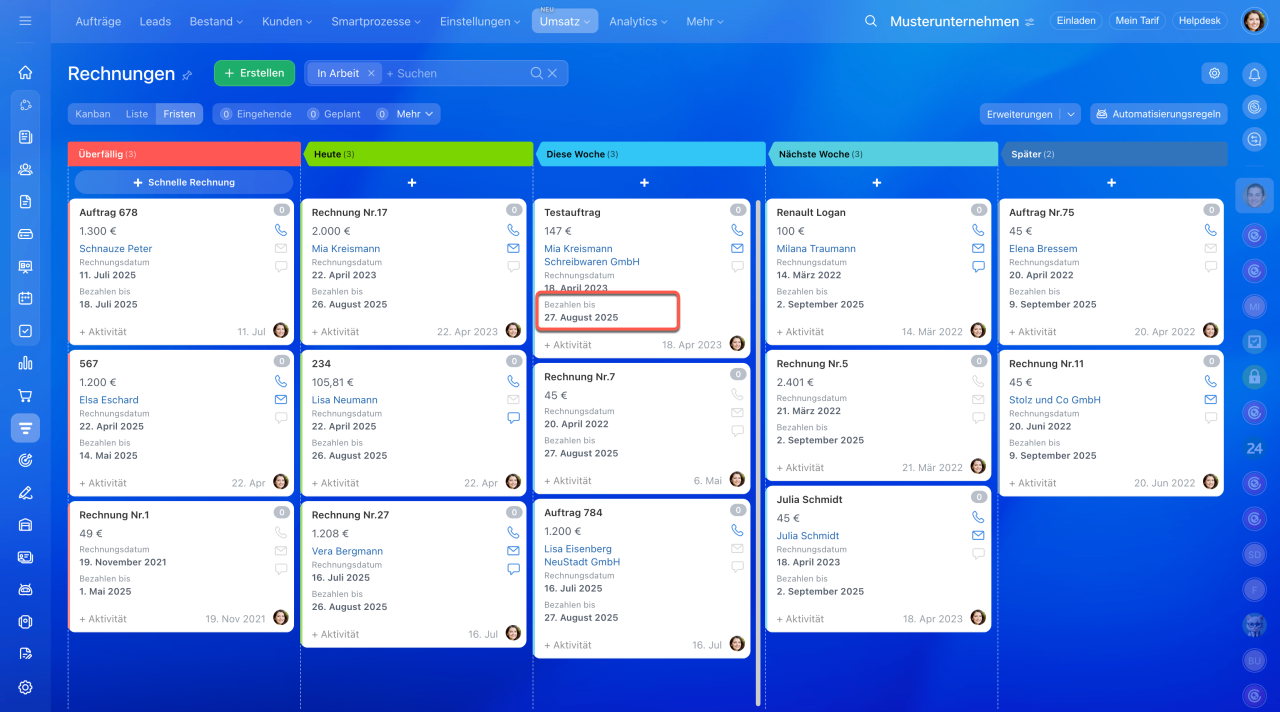Viewport: 1280px width, 712px height.
Task: Toggle Geplant counter filter
Action: click(334, 114)
